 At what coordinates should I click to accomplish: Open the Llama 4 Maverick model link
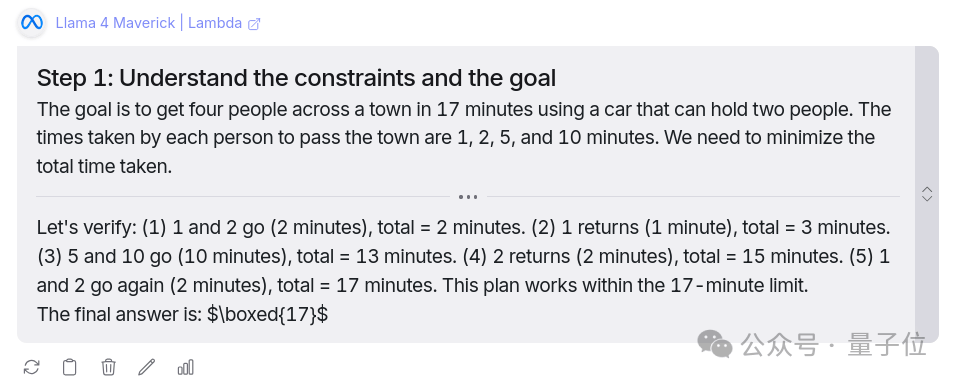click(115, 24)
